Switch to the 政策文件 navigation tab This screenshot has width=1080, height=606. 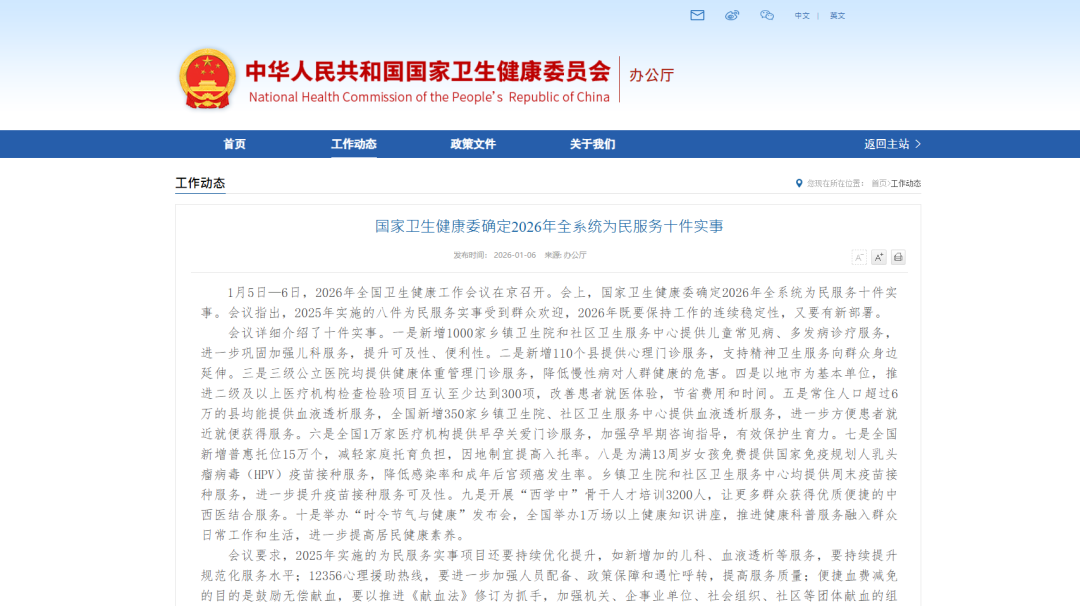point(473,143)
